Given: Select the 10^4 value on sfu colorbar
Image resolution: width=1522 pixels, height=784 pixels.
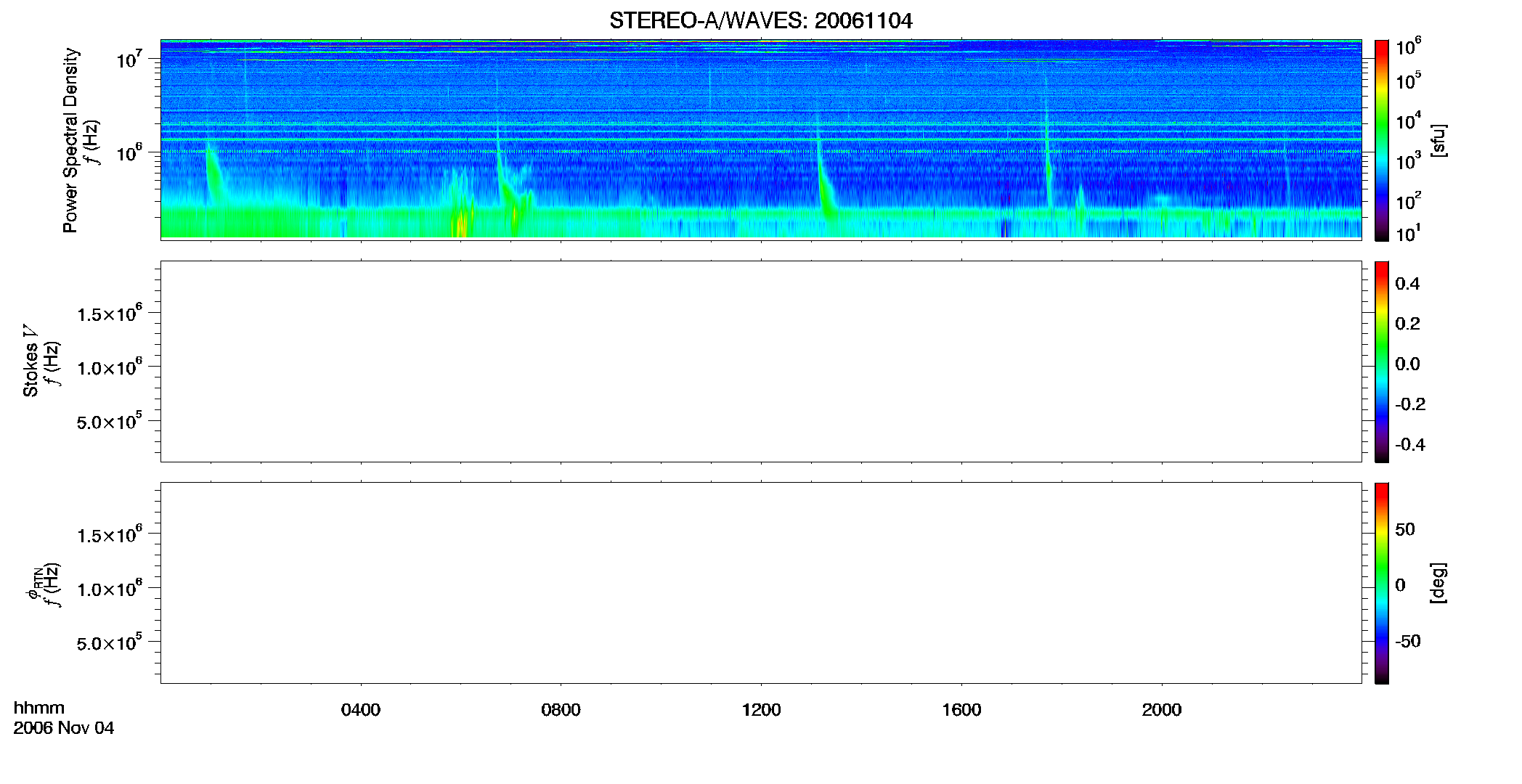Looking at the screenshot, I should point(1408,121).
